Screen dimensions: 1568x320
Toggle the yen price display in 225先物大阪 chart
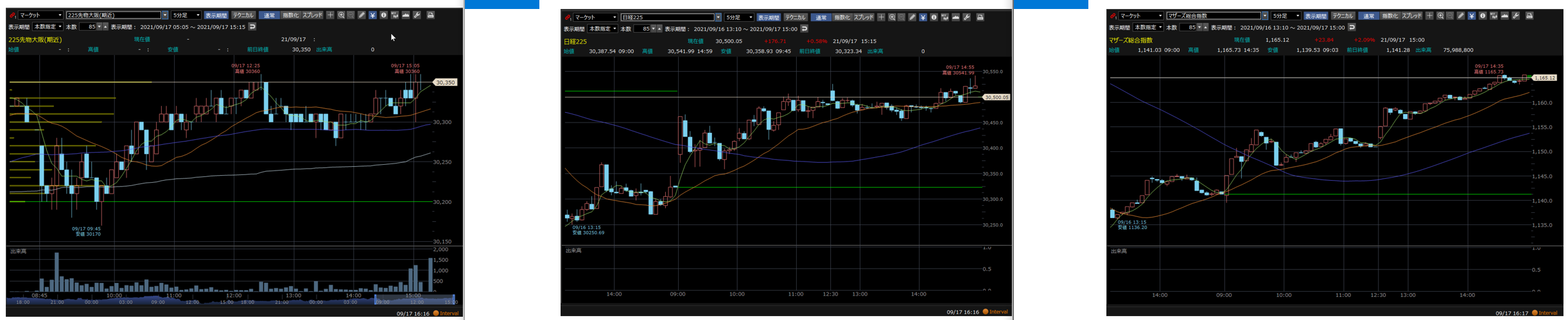[x=372, y=15]
